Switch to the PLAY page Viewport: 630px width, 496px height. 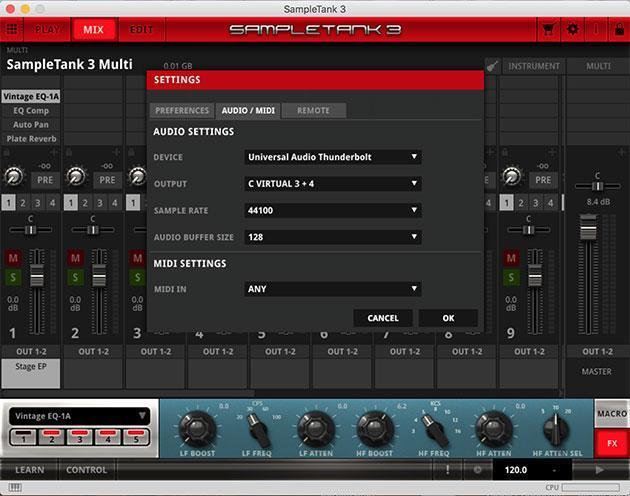48,30
